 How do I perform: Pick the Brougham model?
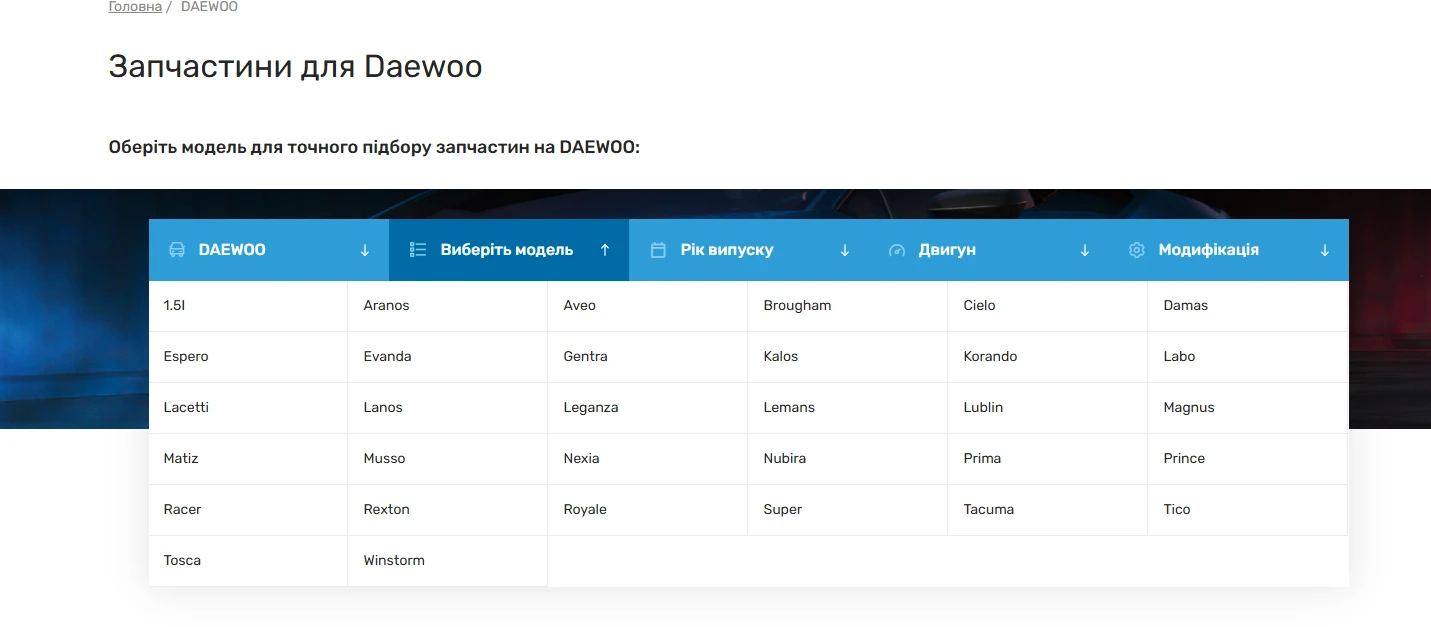848,306
